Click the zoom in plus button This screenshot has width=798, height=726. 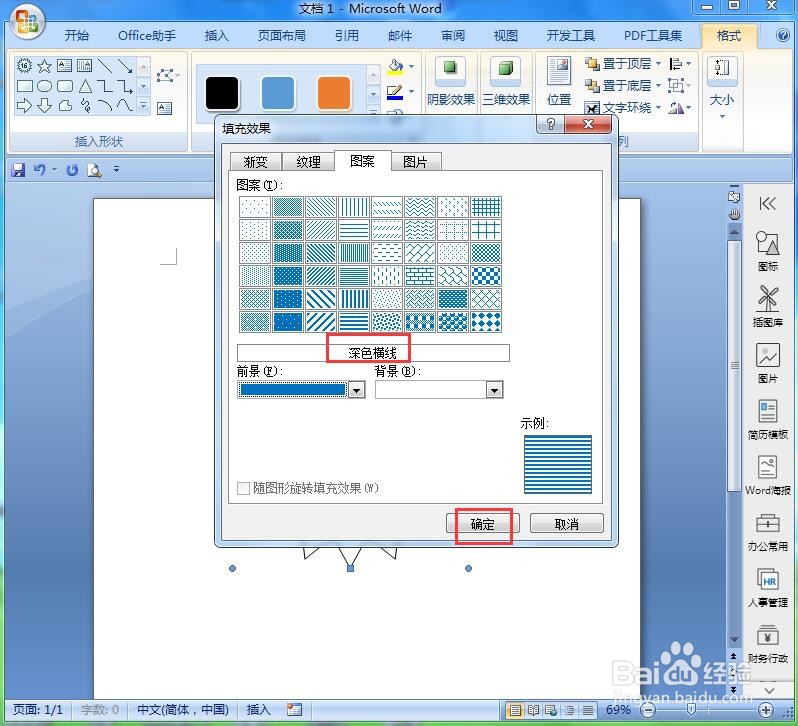(766, 709)
